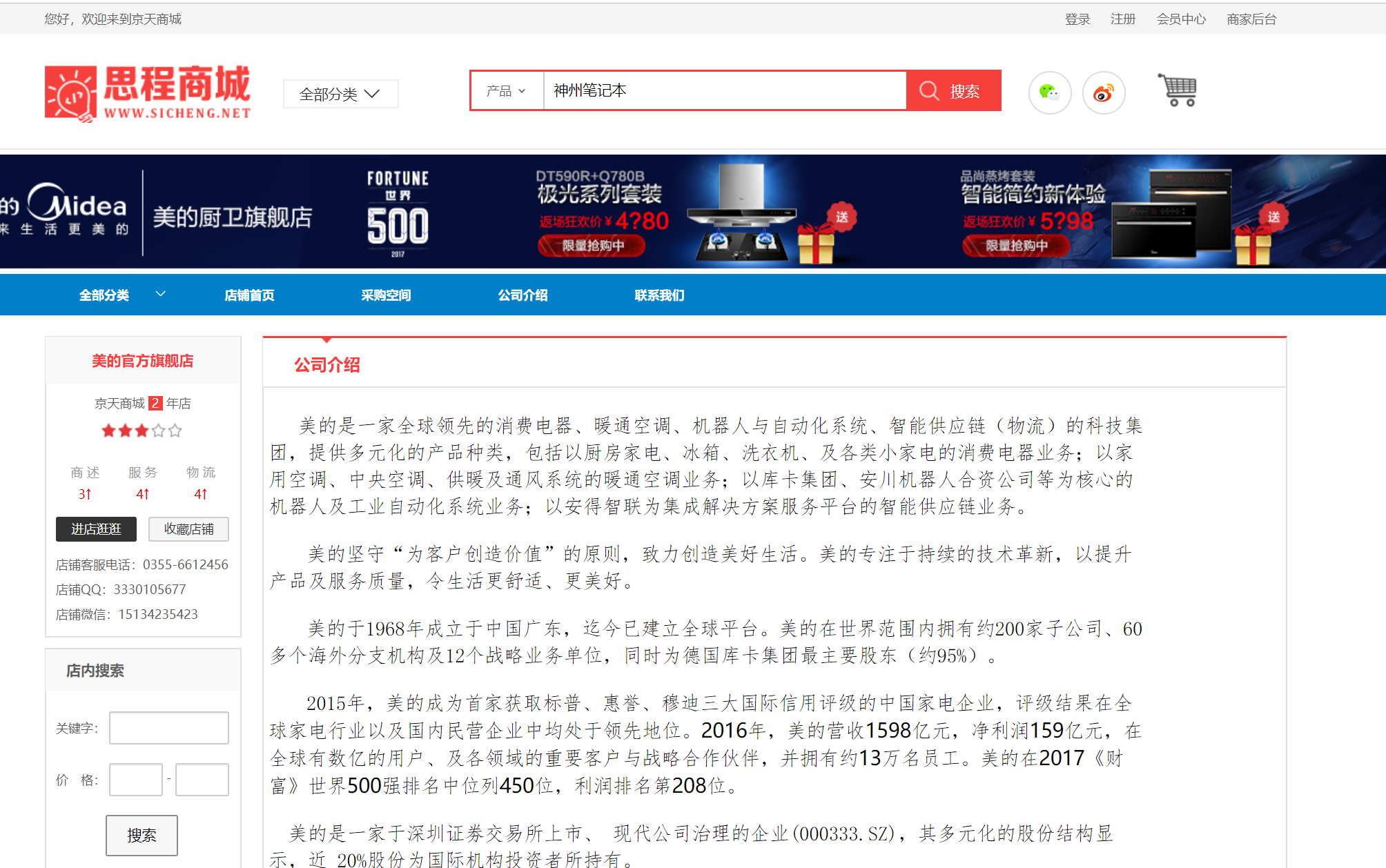Click 收藏店铺 button

coord(188,529)
